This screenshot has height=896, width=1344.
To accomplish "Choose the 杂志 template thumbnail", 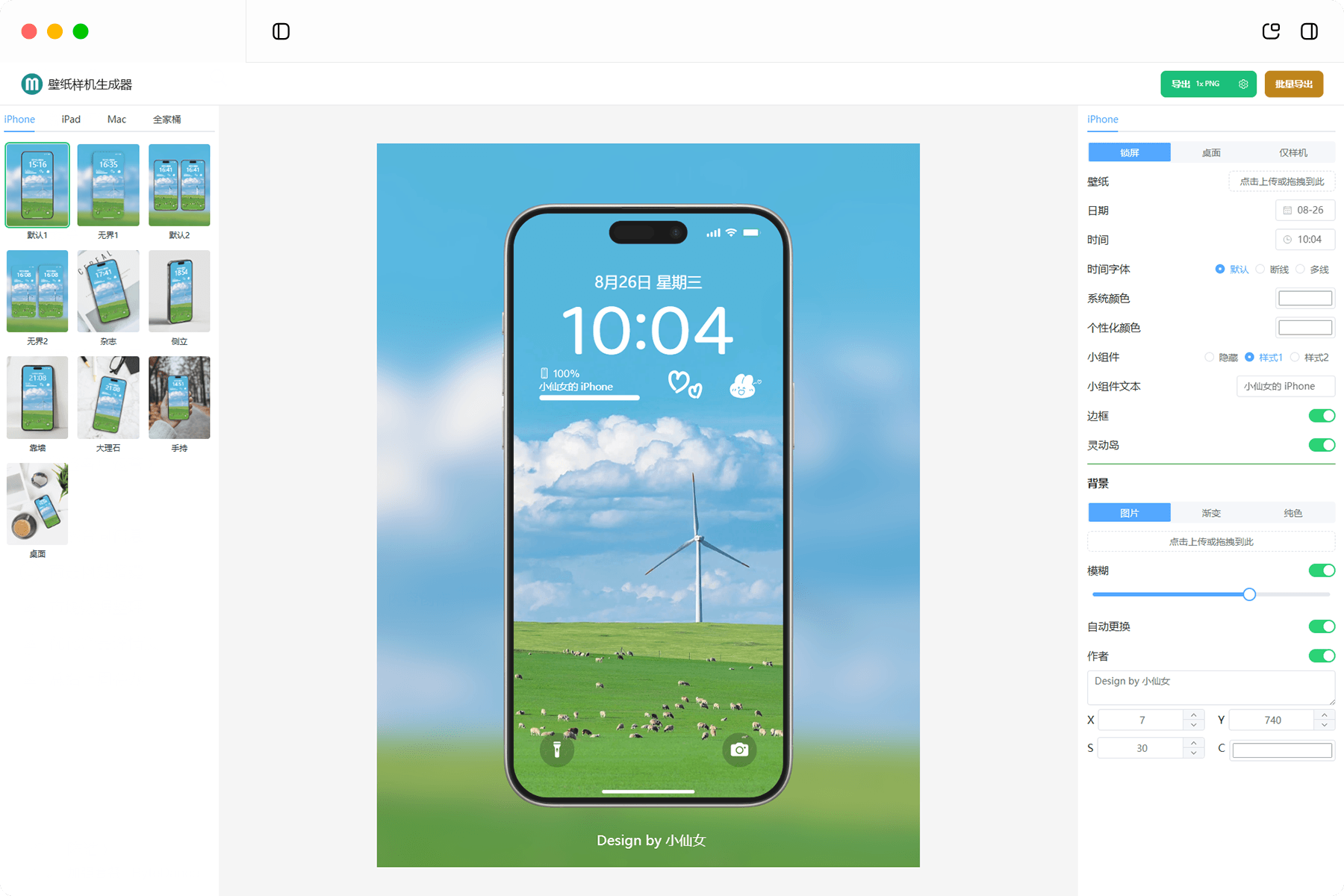I will [x=108, y=291].
